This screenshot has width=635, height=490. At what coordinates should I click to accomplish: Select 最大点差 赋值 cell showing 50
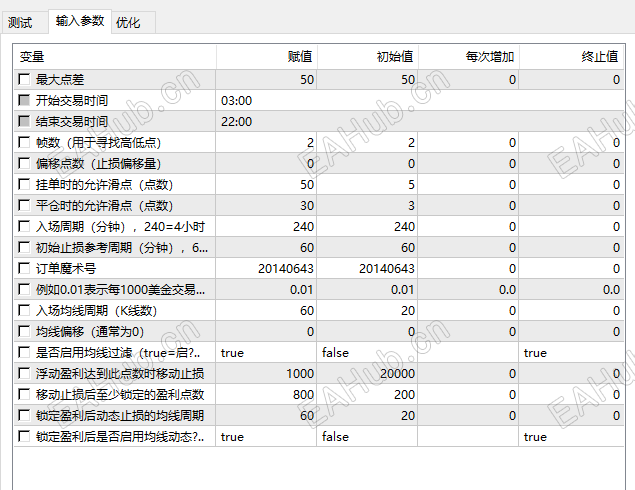click(x=266, y=79)
